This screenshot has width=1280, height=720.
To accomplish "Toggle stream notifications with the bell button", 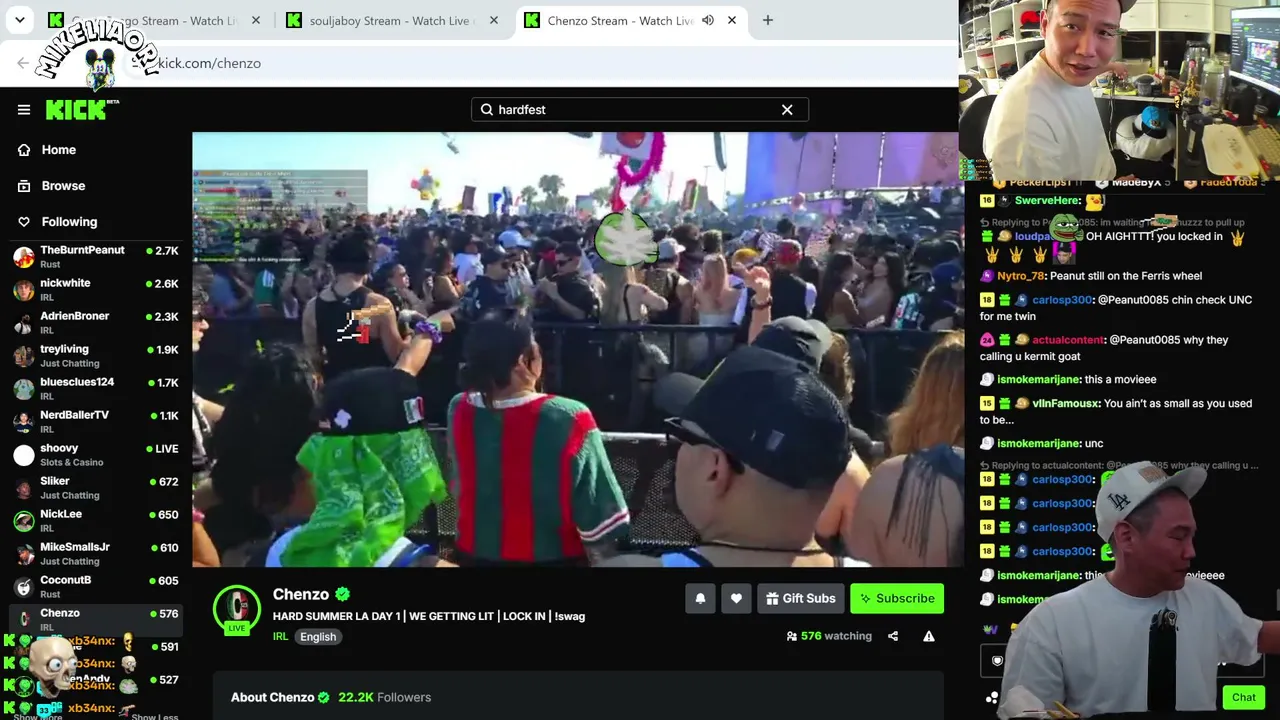I will [x=700, y=598].
